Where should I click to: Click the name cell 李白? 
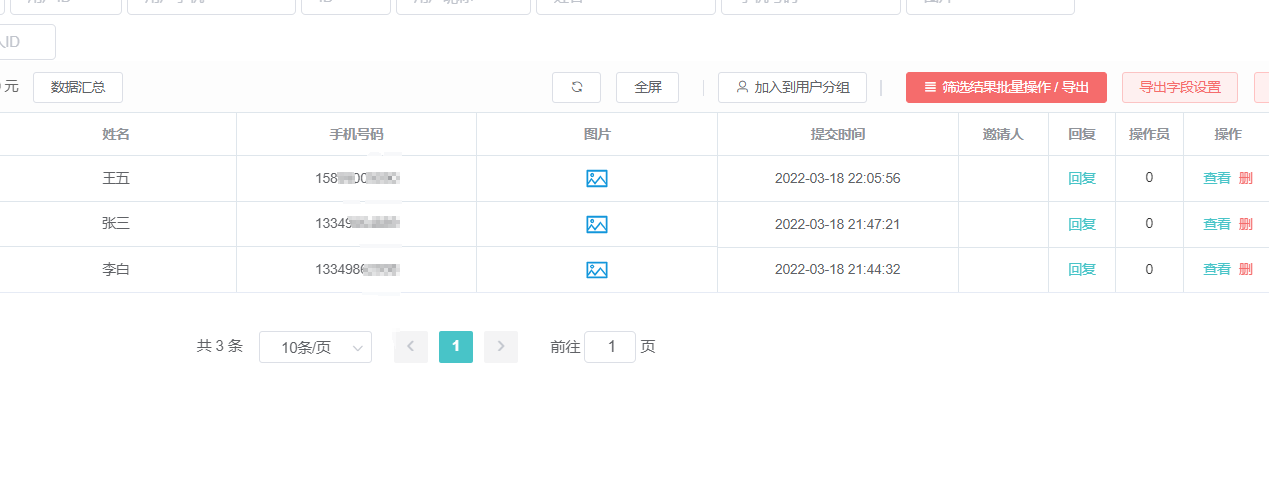point(116,269)
